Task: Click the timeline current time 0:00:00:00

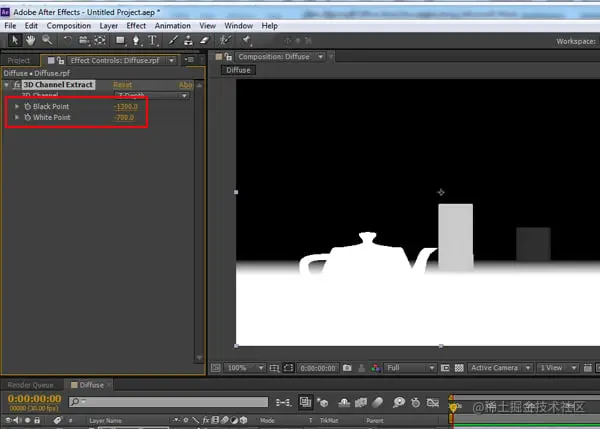Action: [34, 399]
